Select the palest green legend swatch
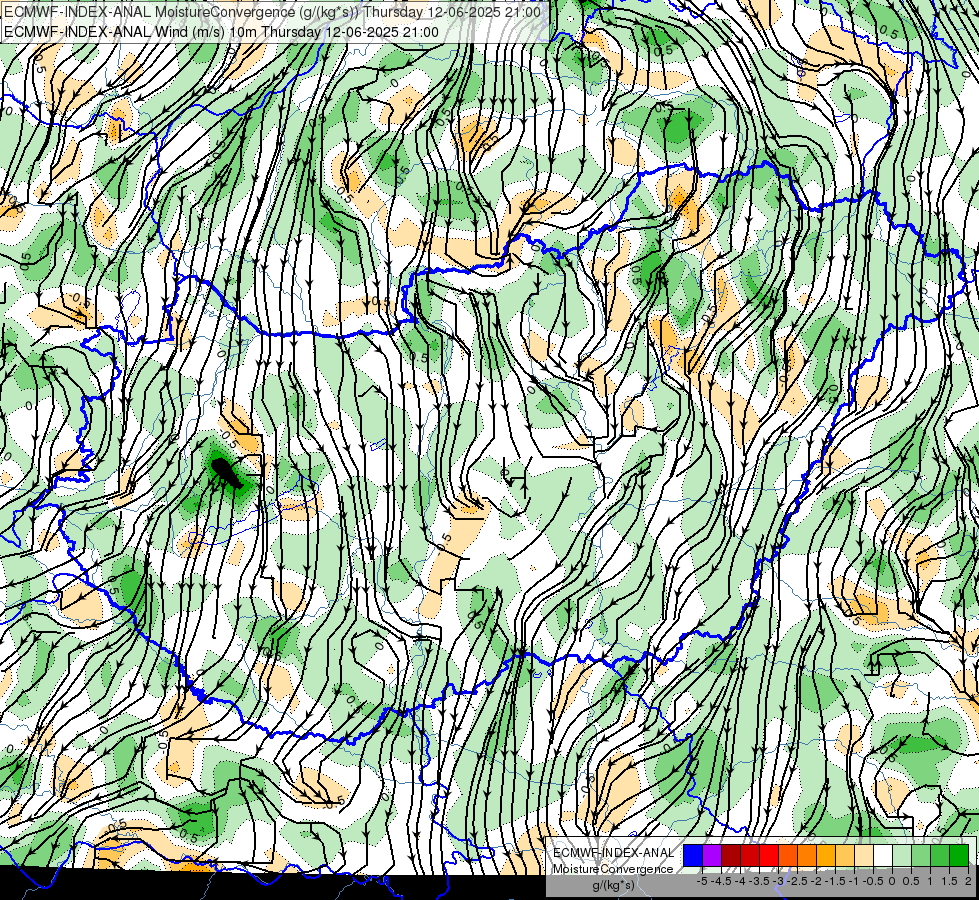Image resolution: width=979 pixels, height=900 pixels. click(902, 855)
